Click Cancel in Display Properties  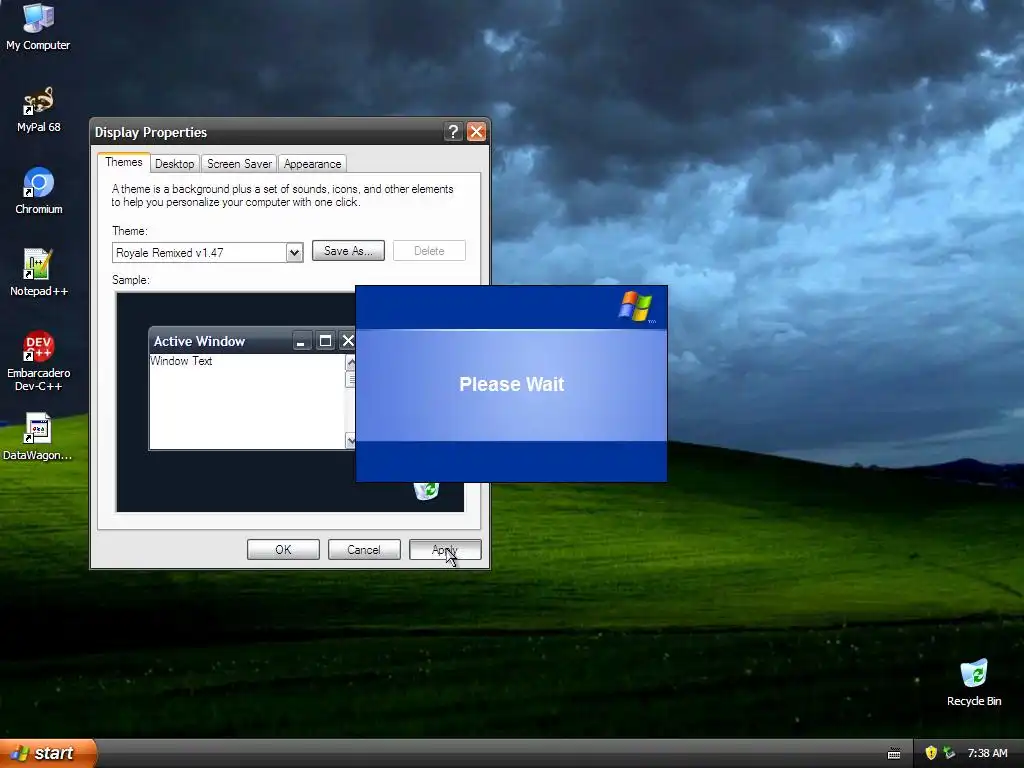(x=364, y=550)
